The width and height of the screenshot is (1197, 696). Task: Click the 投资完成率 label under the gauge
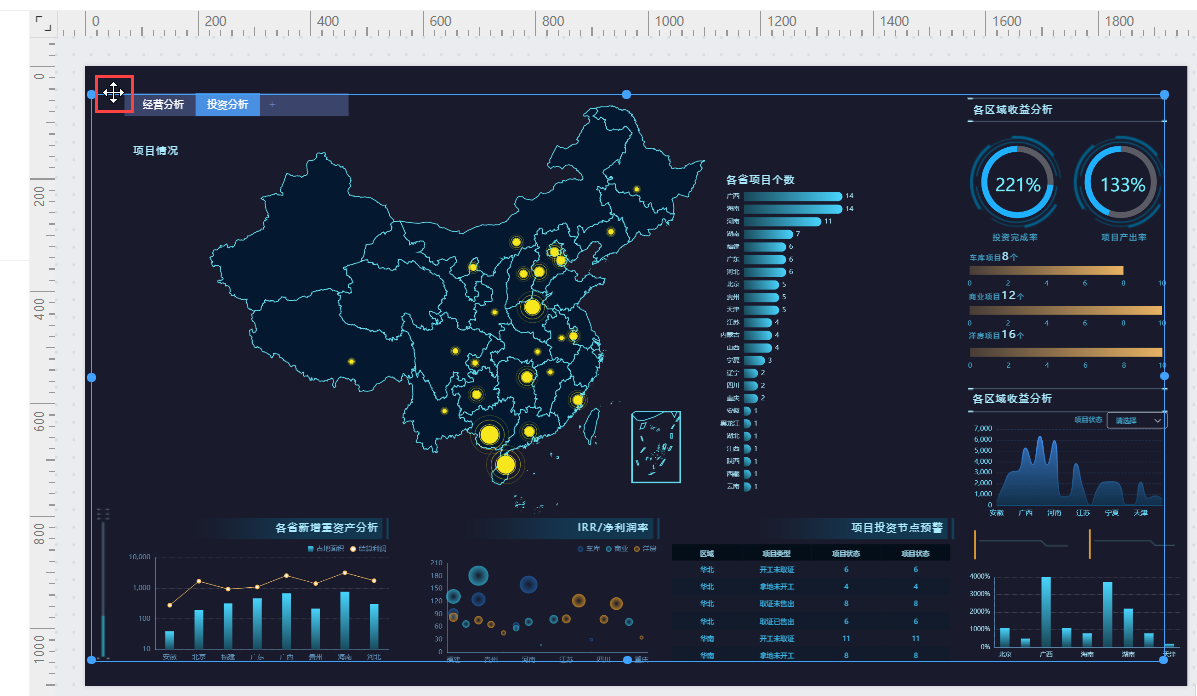pyautogui.click(x=1015, y=237)
